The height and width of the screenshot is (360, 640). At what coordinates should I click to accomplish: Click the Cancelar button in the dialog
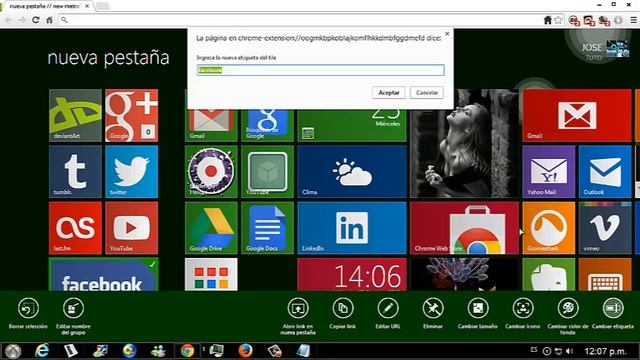pyautogui.click(x=427, y=93)
